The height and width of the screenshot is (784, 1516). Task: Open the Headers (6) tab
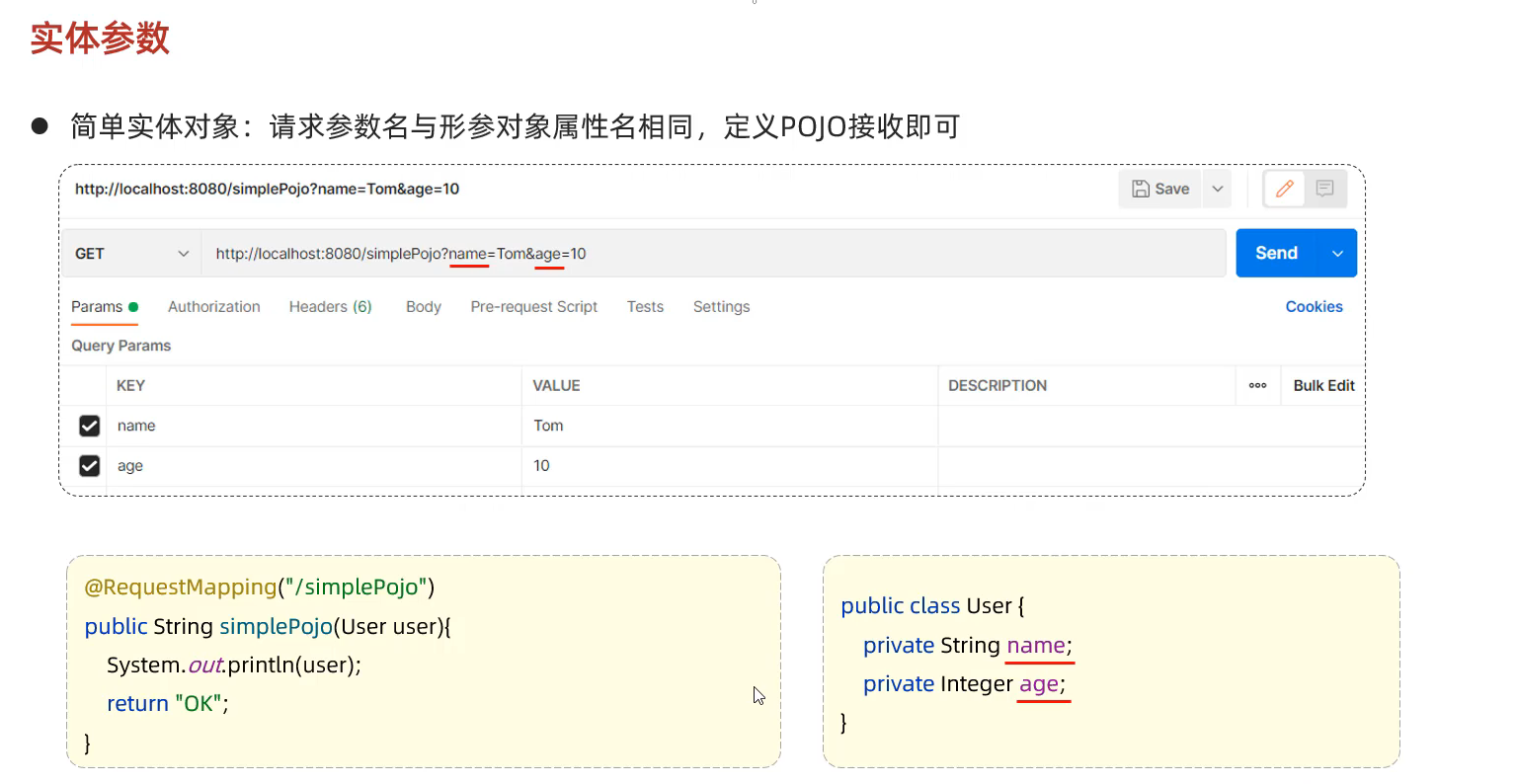pos(330,307)
